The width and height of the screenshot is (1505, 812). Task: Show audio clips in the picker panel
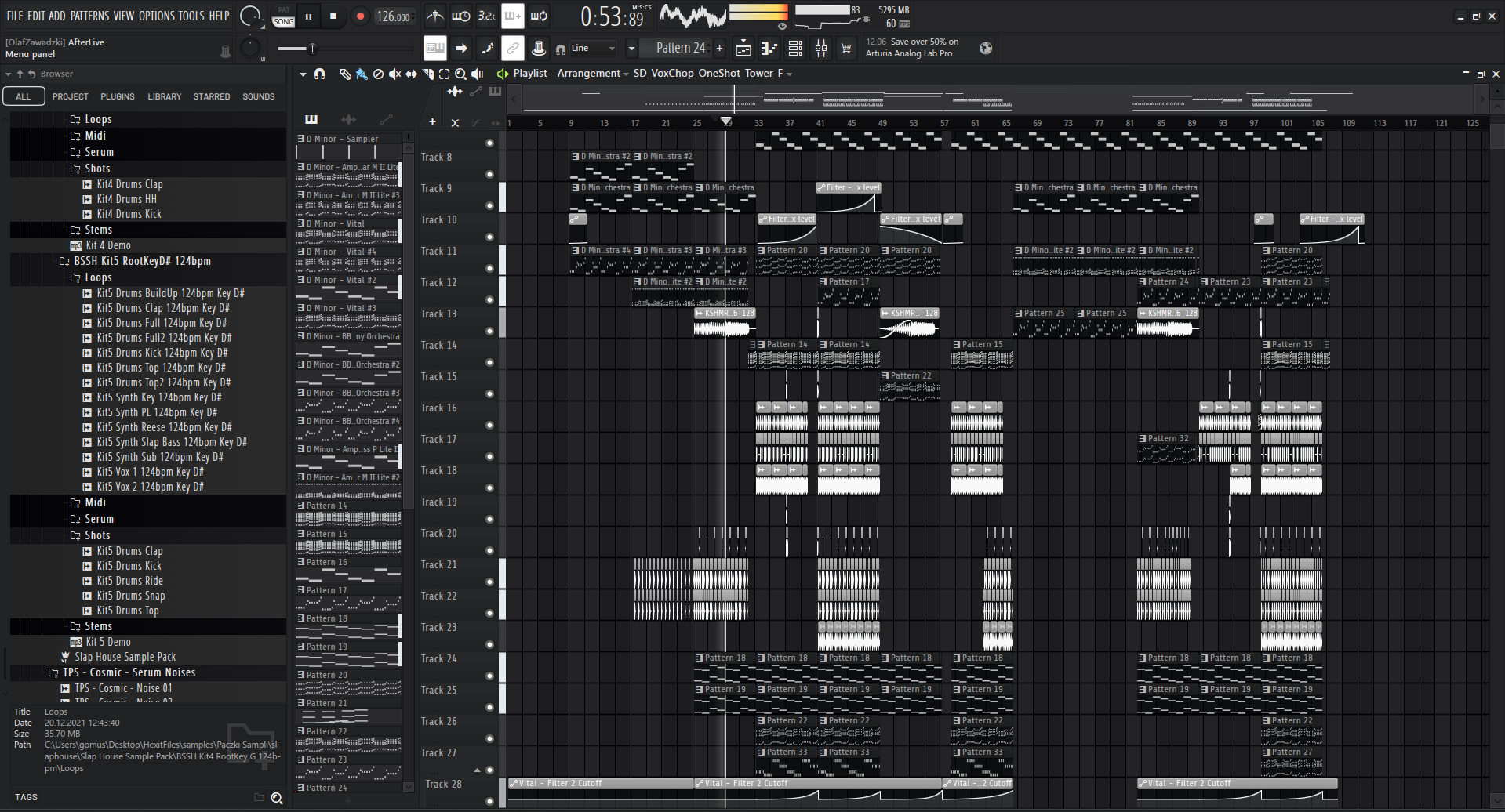pos(348,119)
